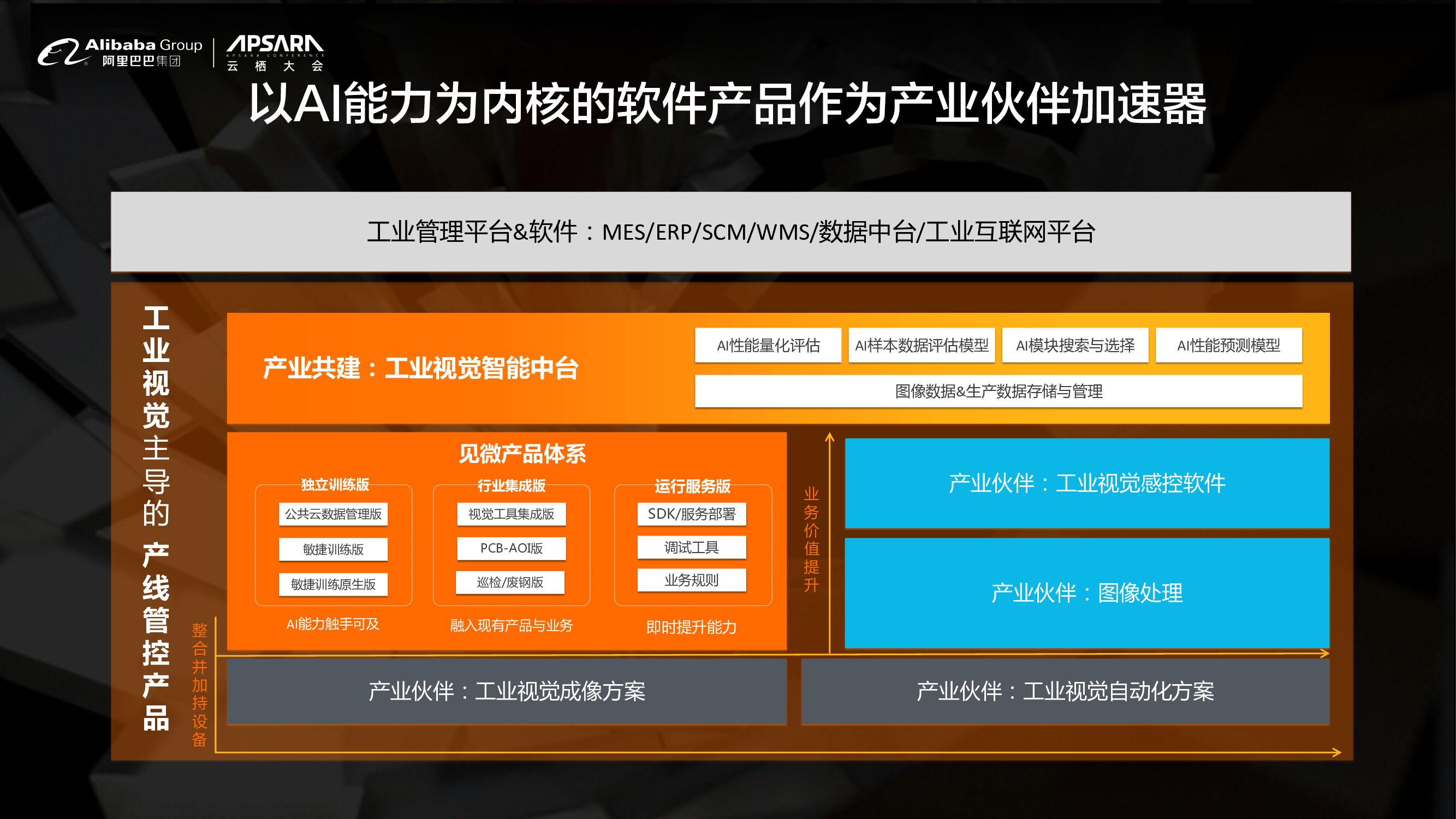
Task: Click 视觉工具集成版 item
Action: pyautogui.click(x=511, y=514)
